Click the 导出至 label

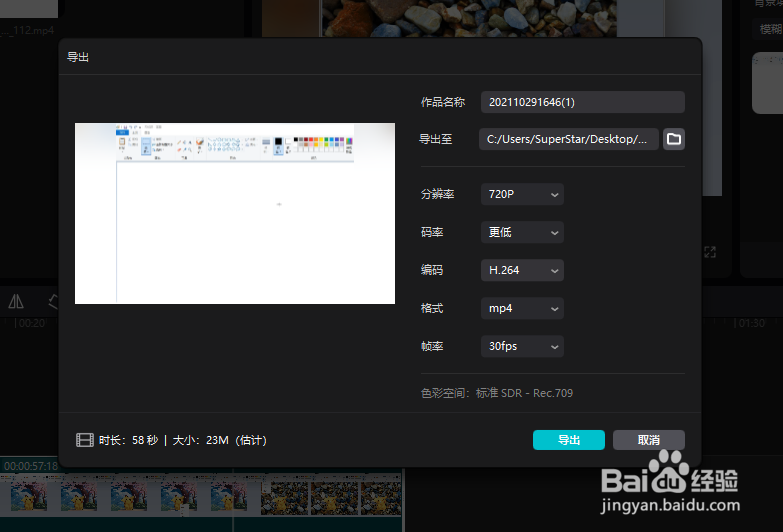coord(436,139)
